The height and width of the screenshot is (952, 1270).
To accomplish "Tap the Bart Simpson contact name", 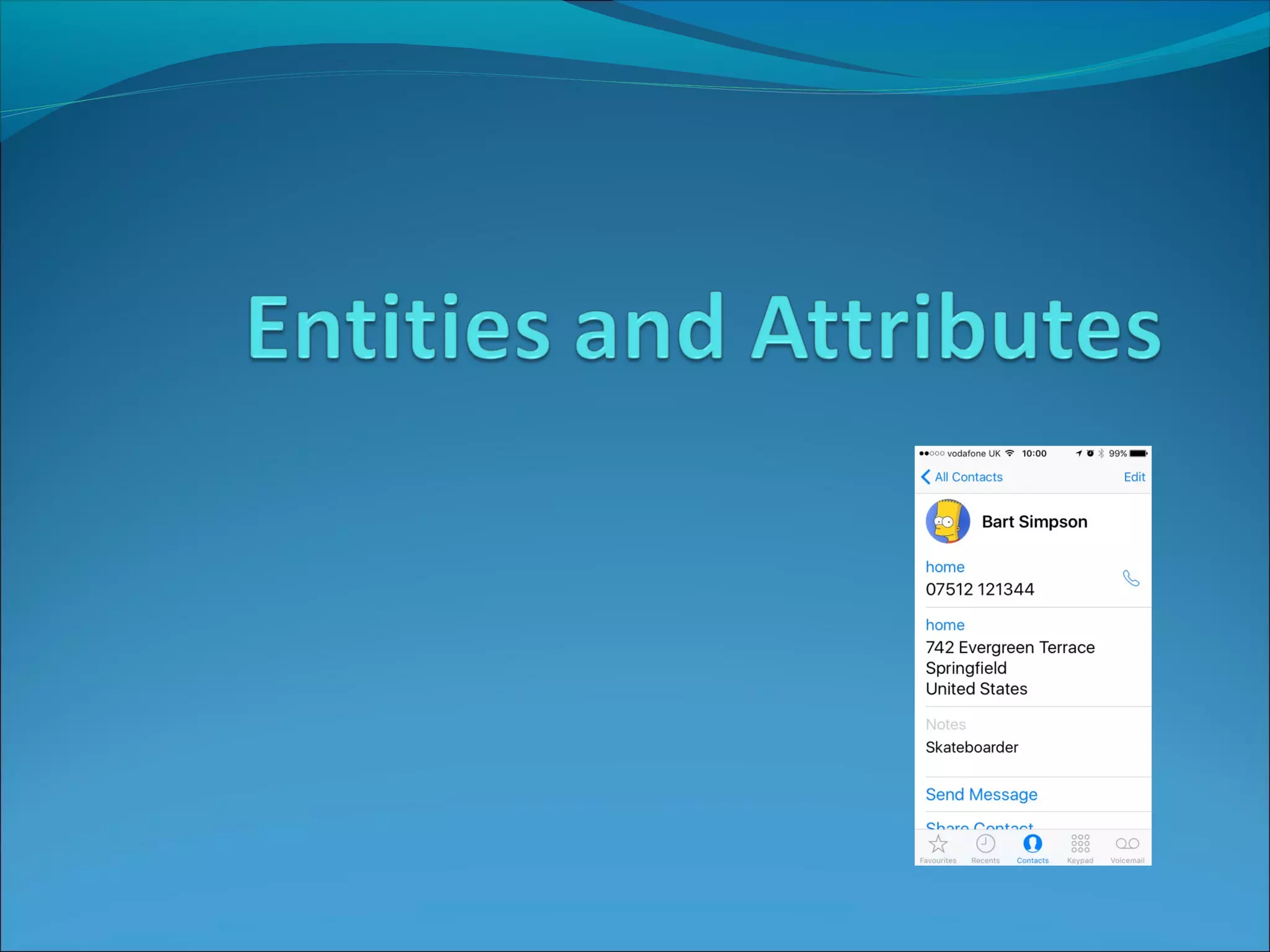I will [1034, 522].
